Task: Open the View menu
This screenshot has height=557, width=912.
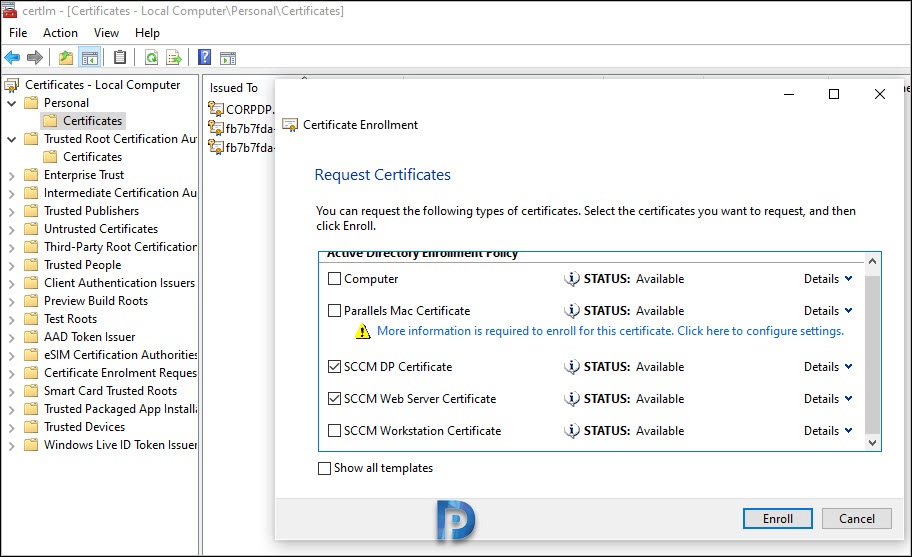Action: [x=106, y=33]
